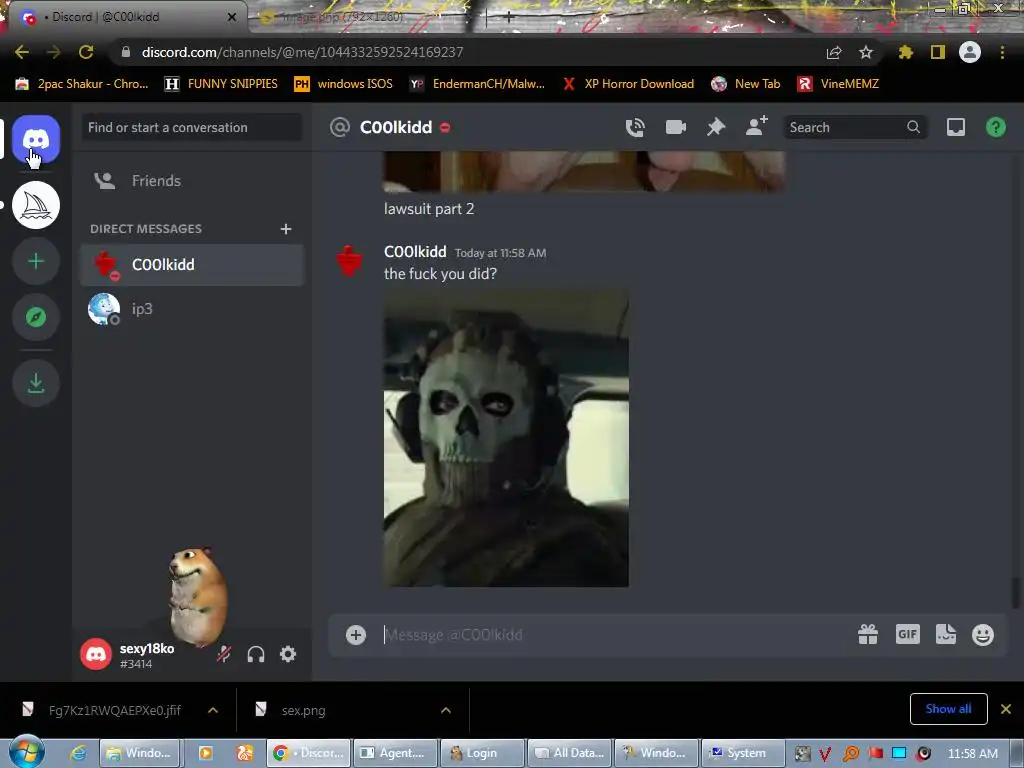The image size is (1024, 768).
Task: Open the skull mask image in chat
Action: point(506,439)
